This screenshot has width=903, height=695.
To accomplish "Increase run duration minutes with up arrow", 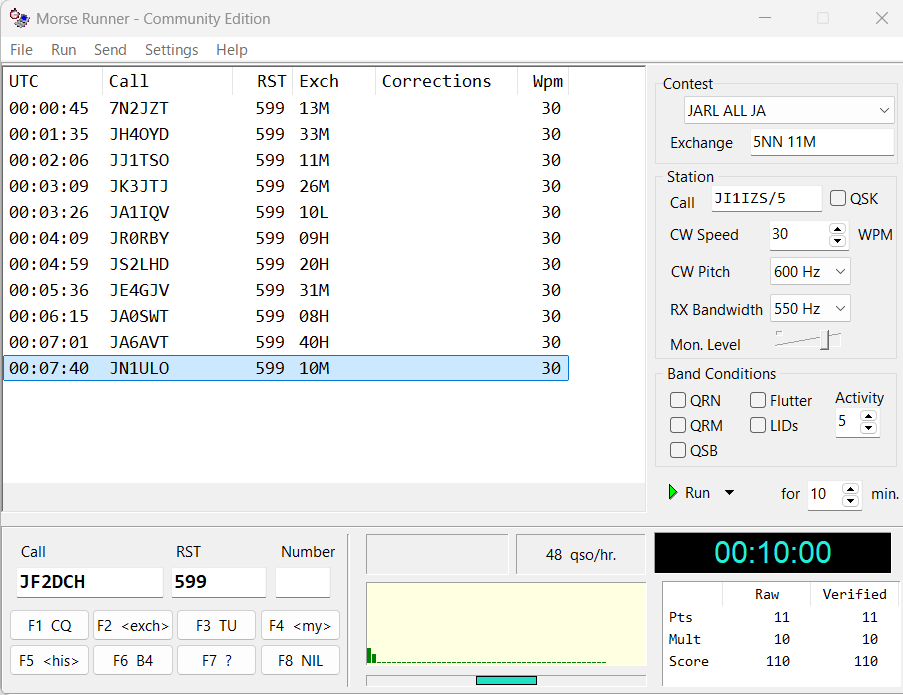I will pyautogui.click(x=851, y=488).
